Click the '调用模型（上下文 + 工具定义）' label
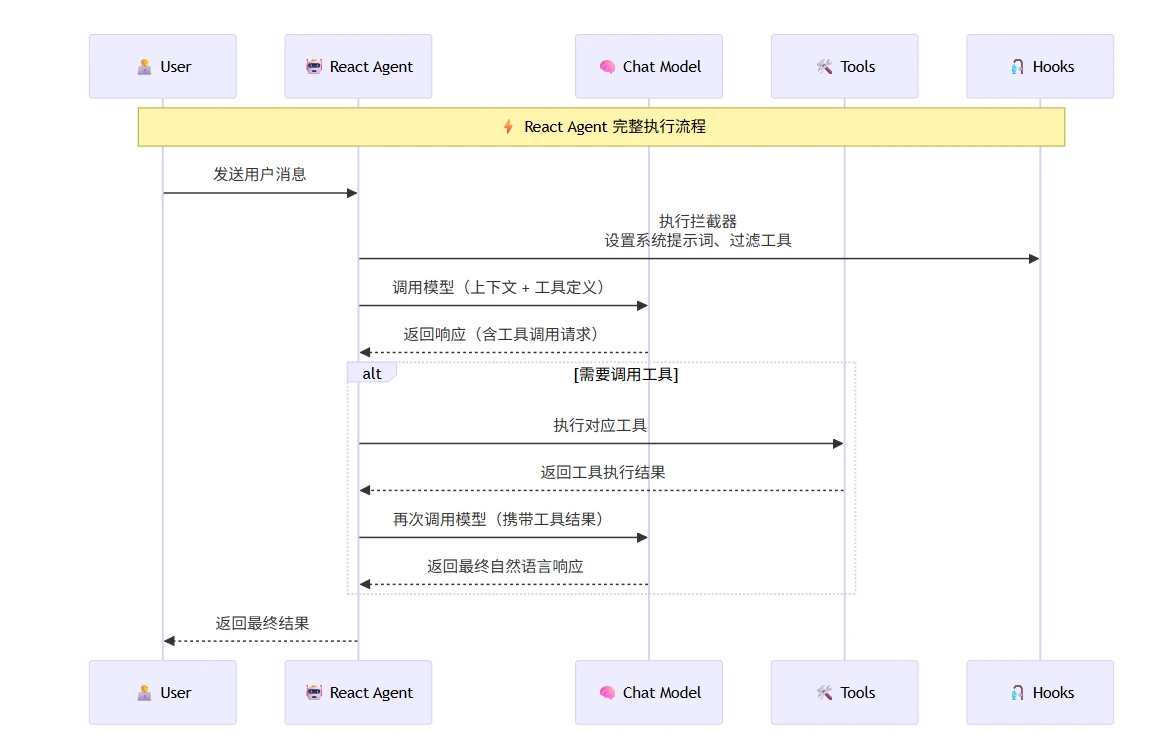1150x746 pixels. [499, 287]
